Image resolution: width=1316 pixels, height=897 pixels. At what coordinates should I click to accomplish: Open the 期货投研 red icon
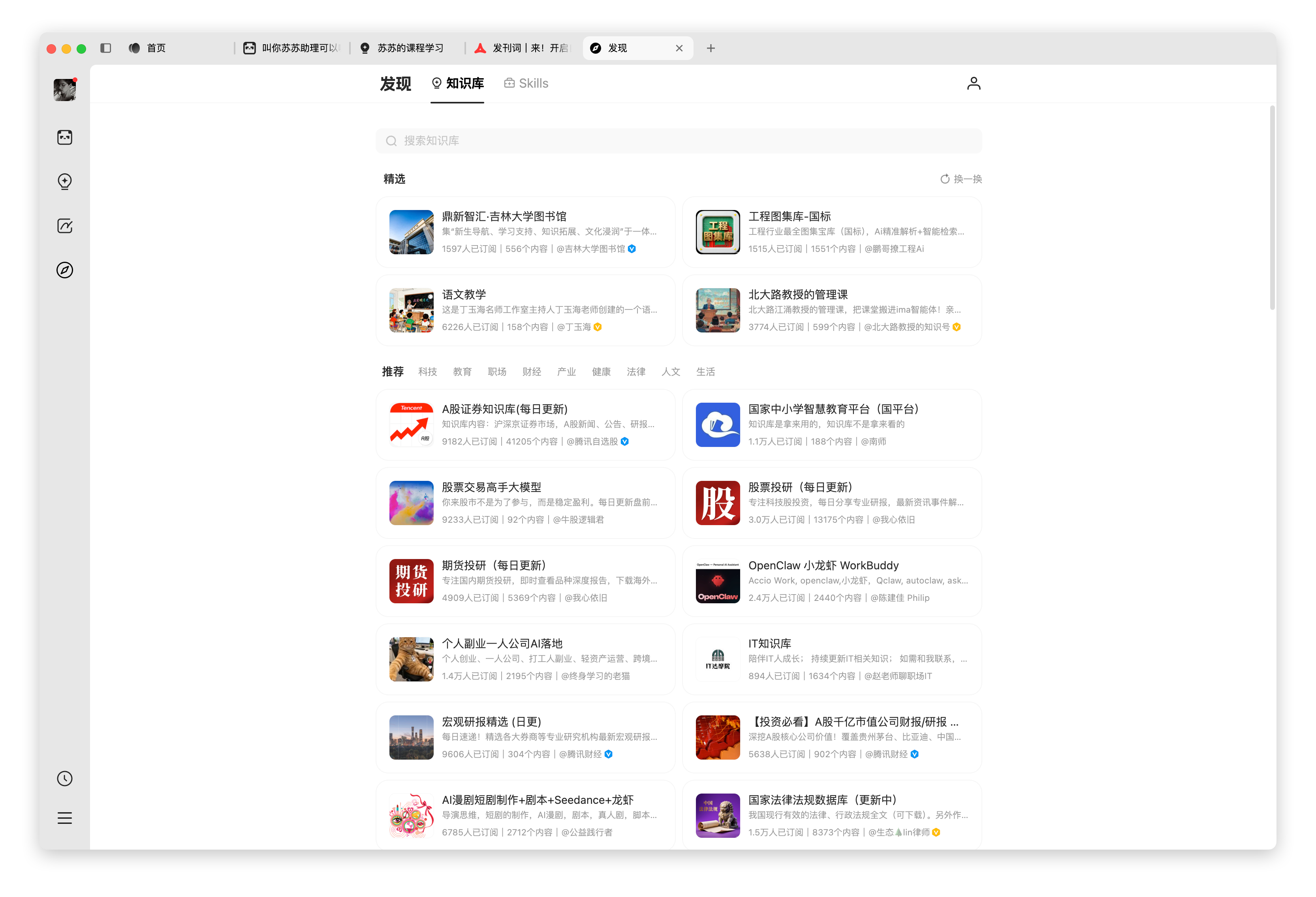[411, 581]
